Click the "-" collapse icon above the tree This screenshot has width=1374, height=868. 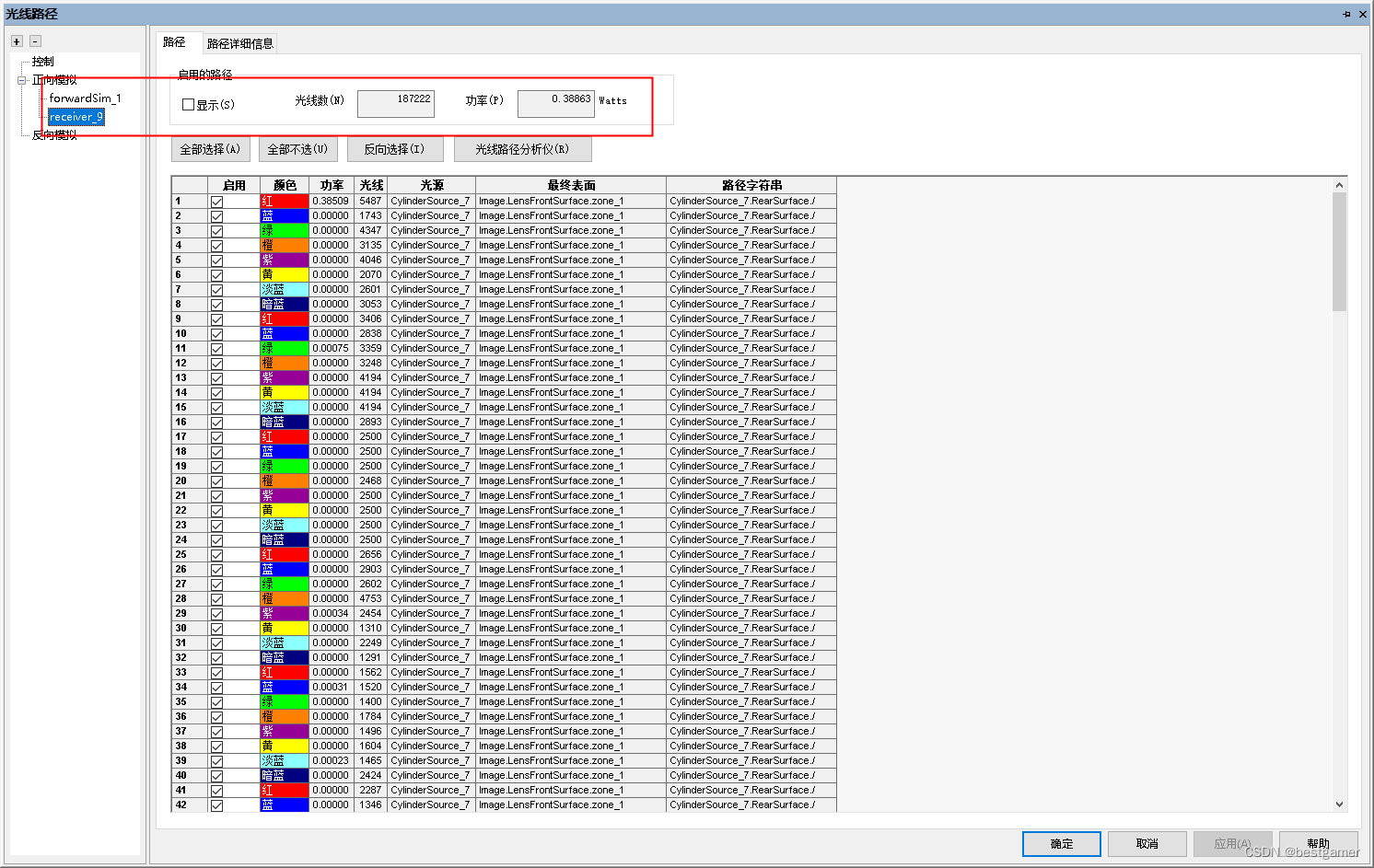(x=35, y=41)
